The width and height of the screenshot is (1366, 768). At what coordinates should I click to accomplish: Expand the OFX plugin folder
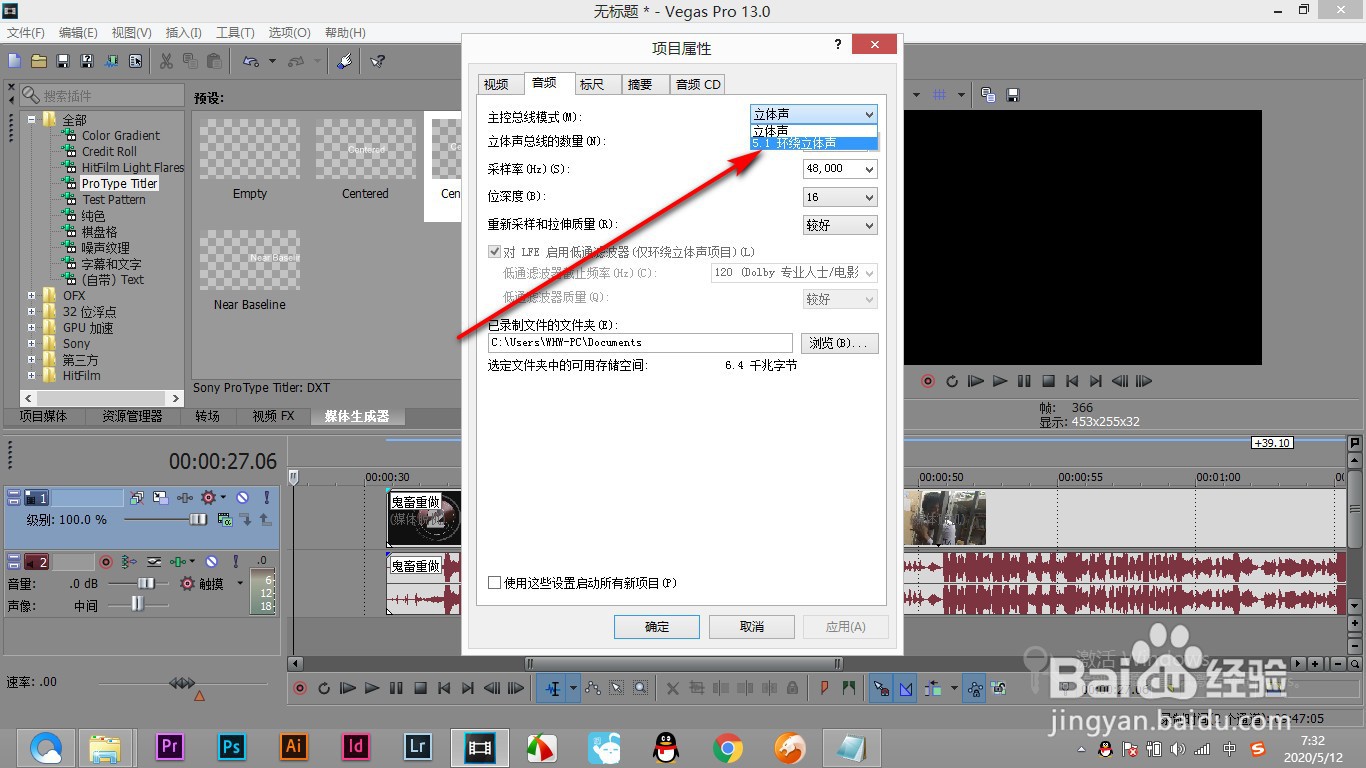[x=32, y=295]
